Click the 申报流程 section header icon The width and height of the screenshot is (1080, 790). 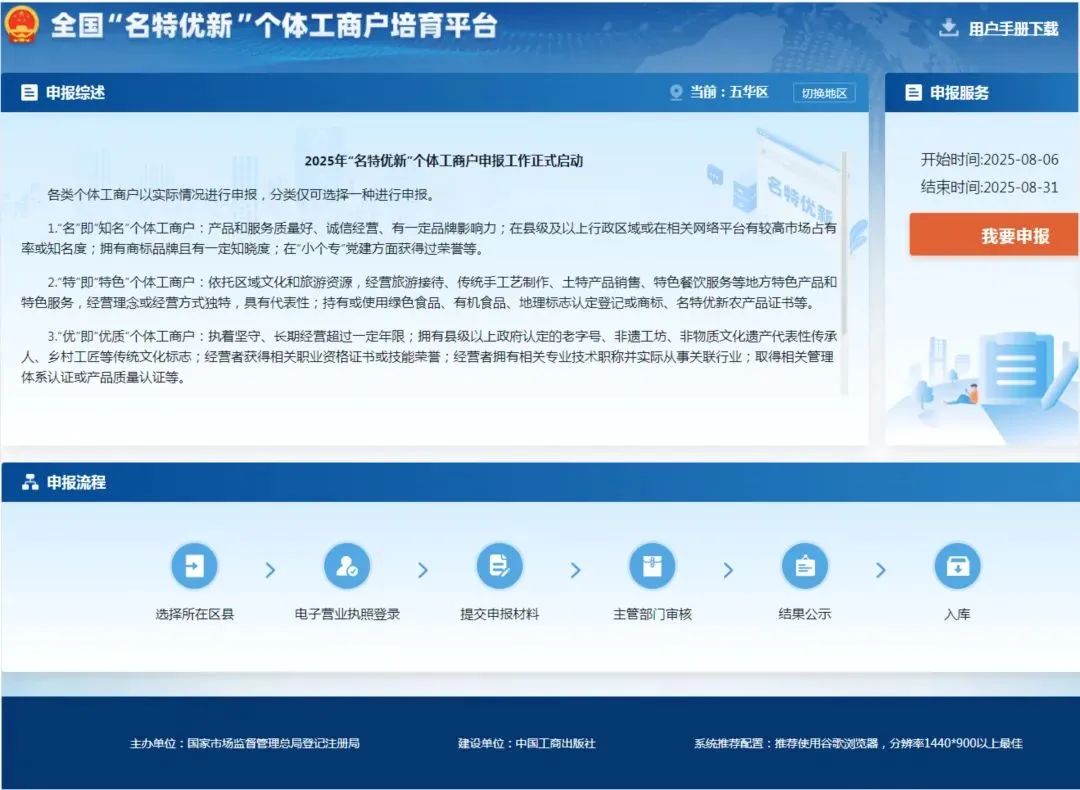click(x=30, y=482)
